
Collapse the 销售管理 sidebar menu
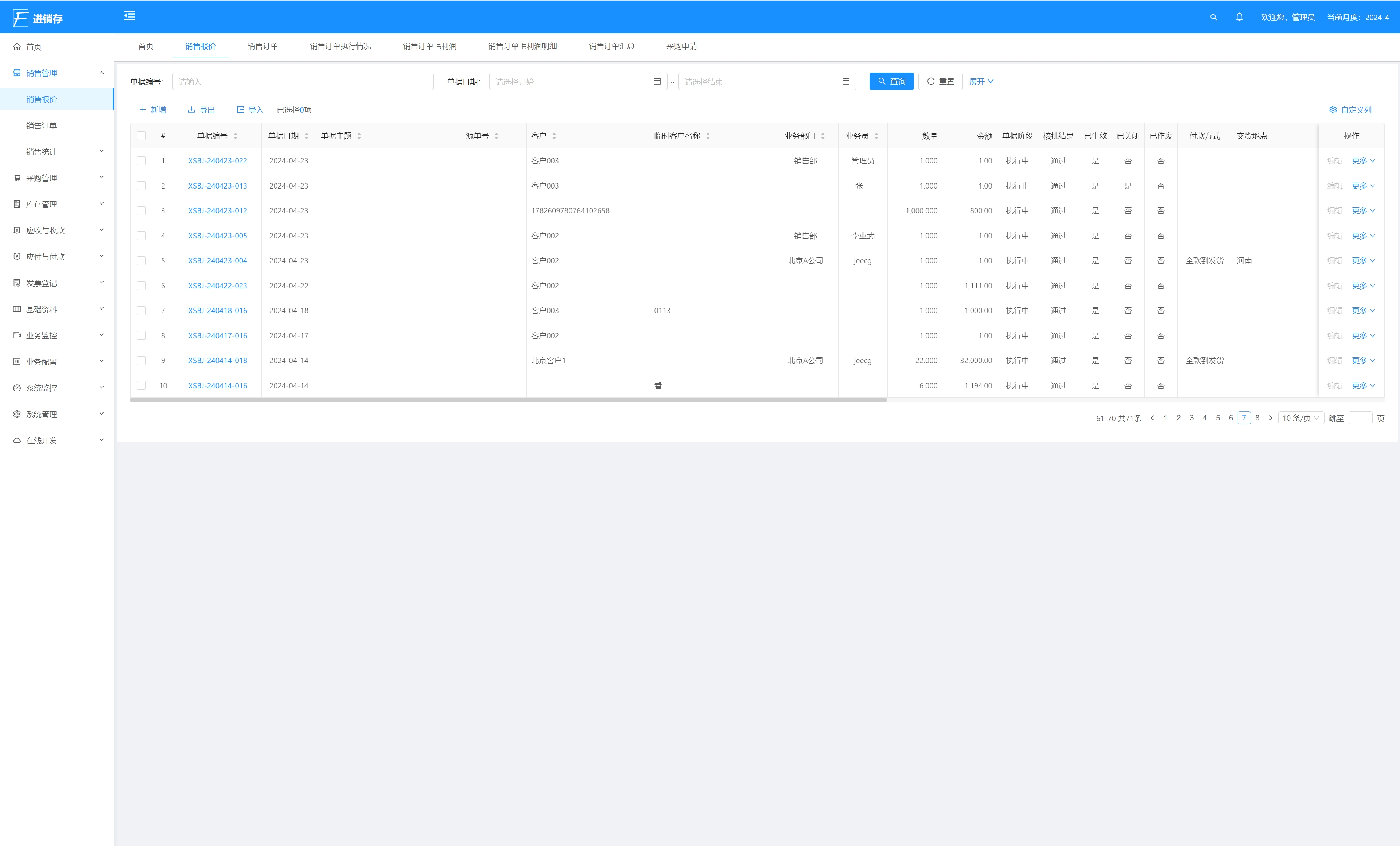point(102,73)
